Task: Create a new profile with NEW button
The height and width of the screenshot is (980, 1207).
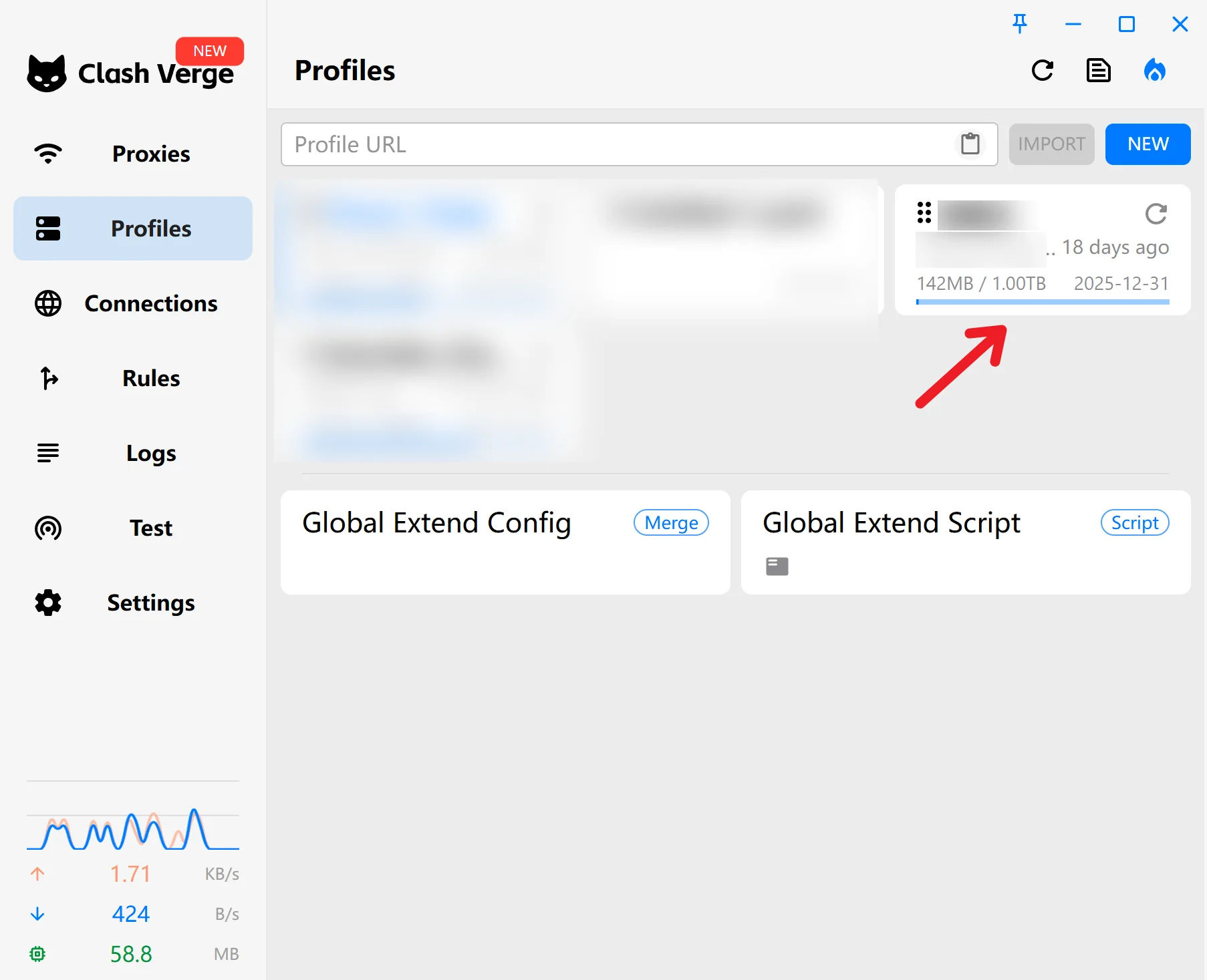Action: [x=1148, y=144]
